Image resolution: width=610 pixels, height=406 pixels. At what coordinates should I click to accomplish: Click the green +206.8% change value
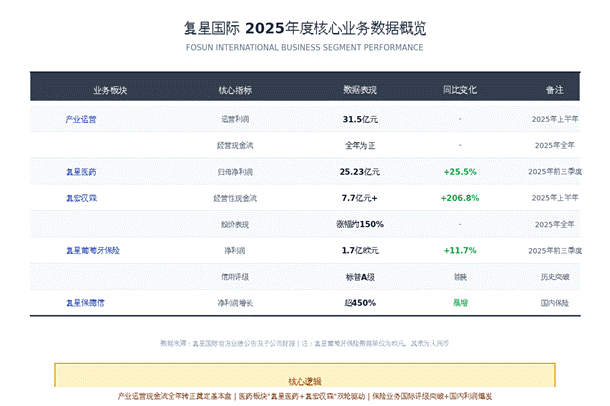click(460, 198)
